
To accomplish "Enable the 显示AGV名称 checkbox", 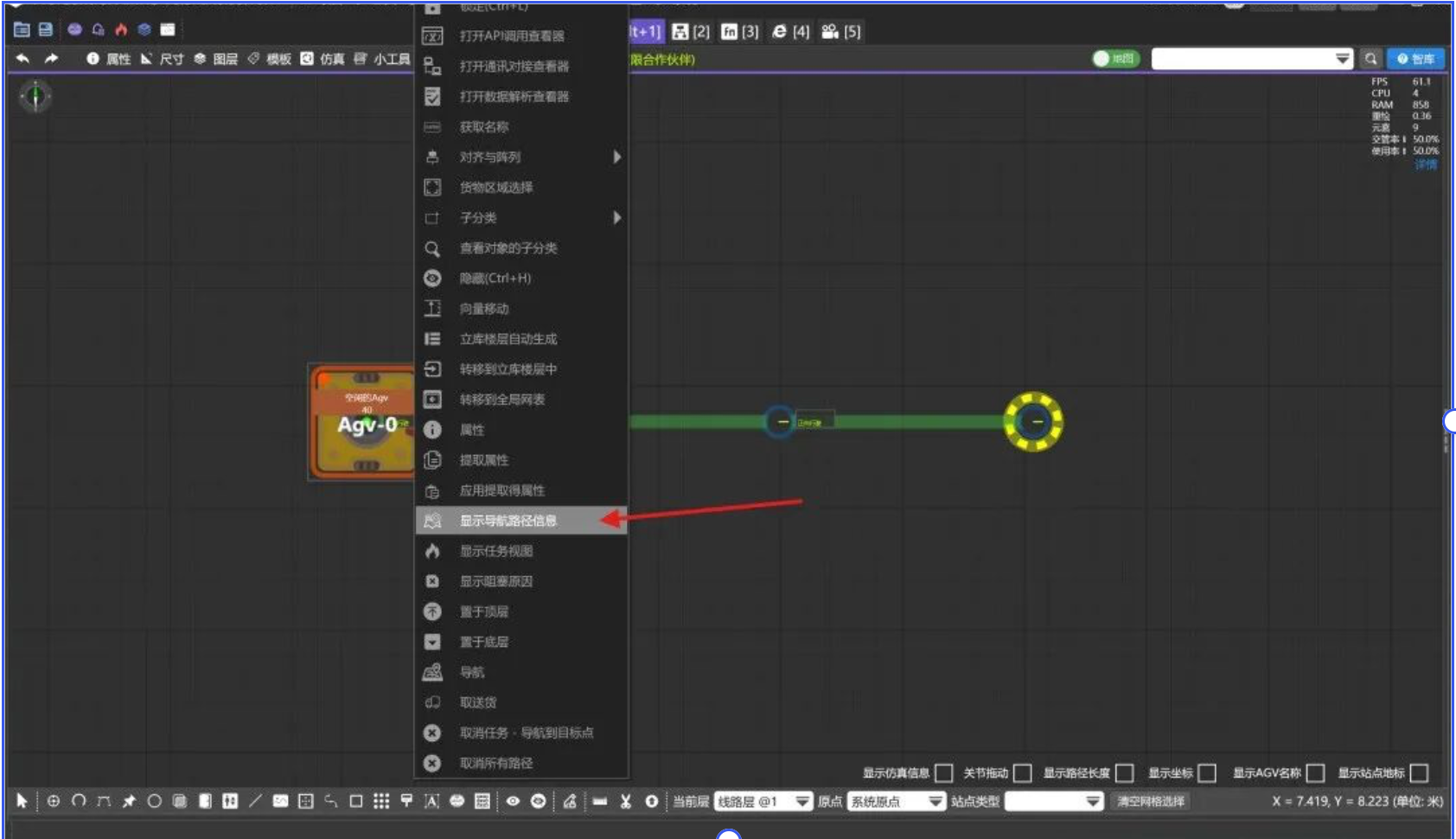I will (x=1316, y=773).
